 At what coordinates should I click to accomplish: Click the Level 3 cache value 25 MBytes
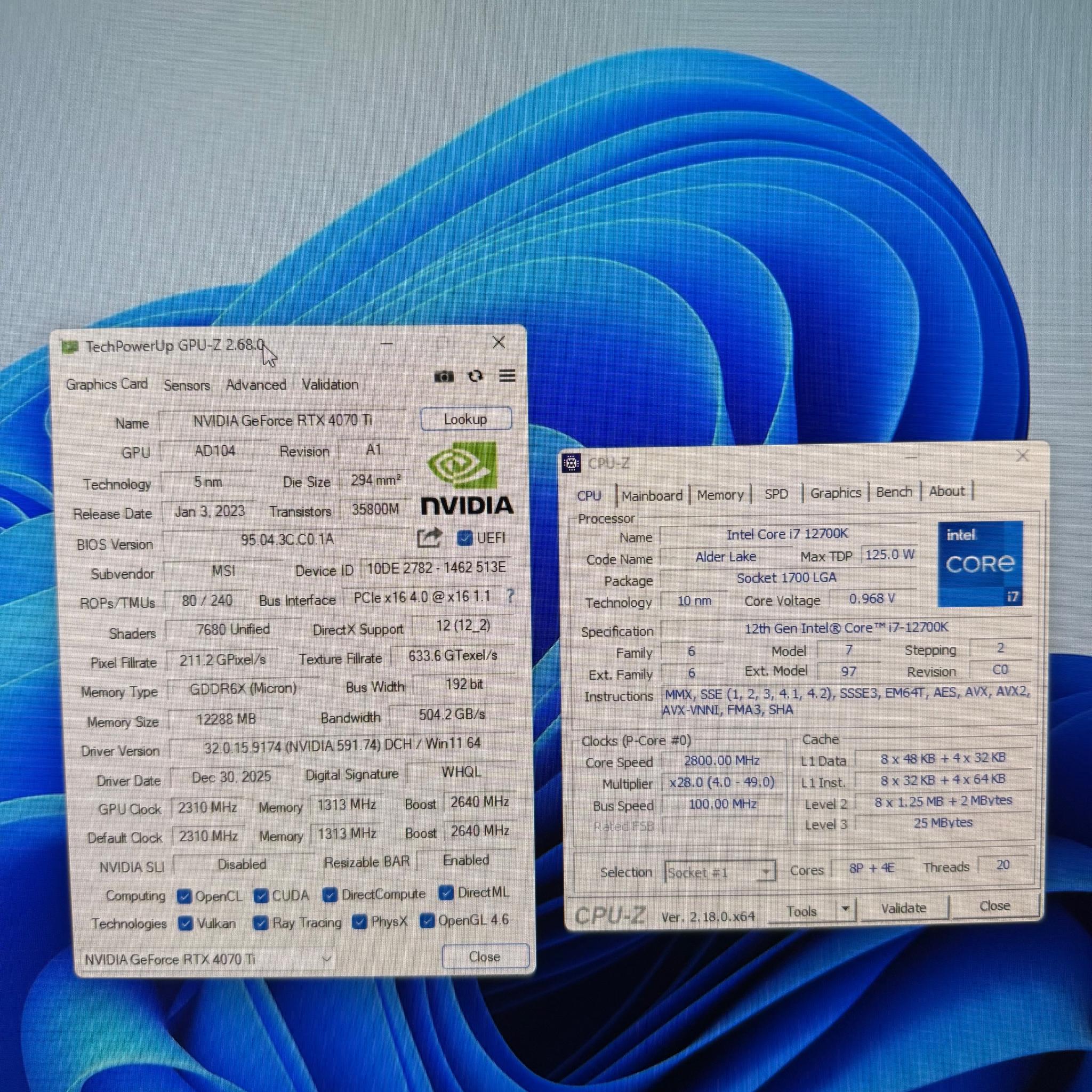[x=943, y=822]
